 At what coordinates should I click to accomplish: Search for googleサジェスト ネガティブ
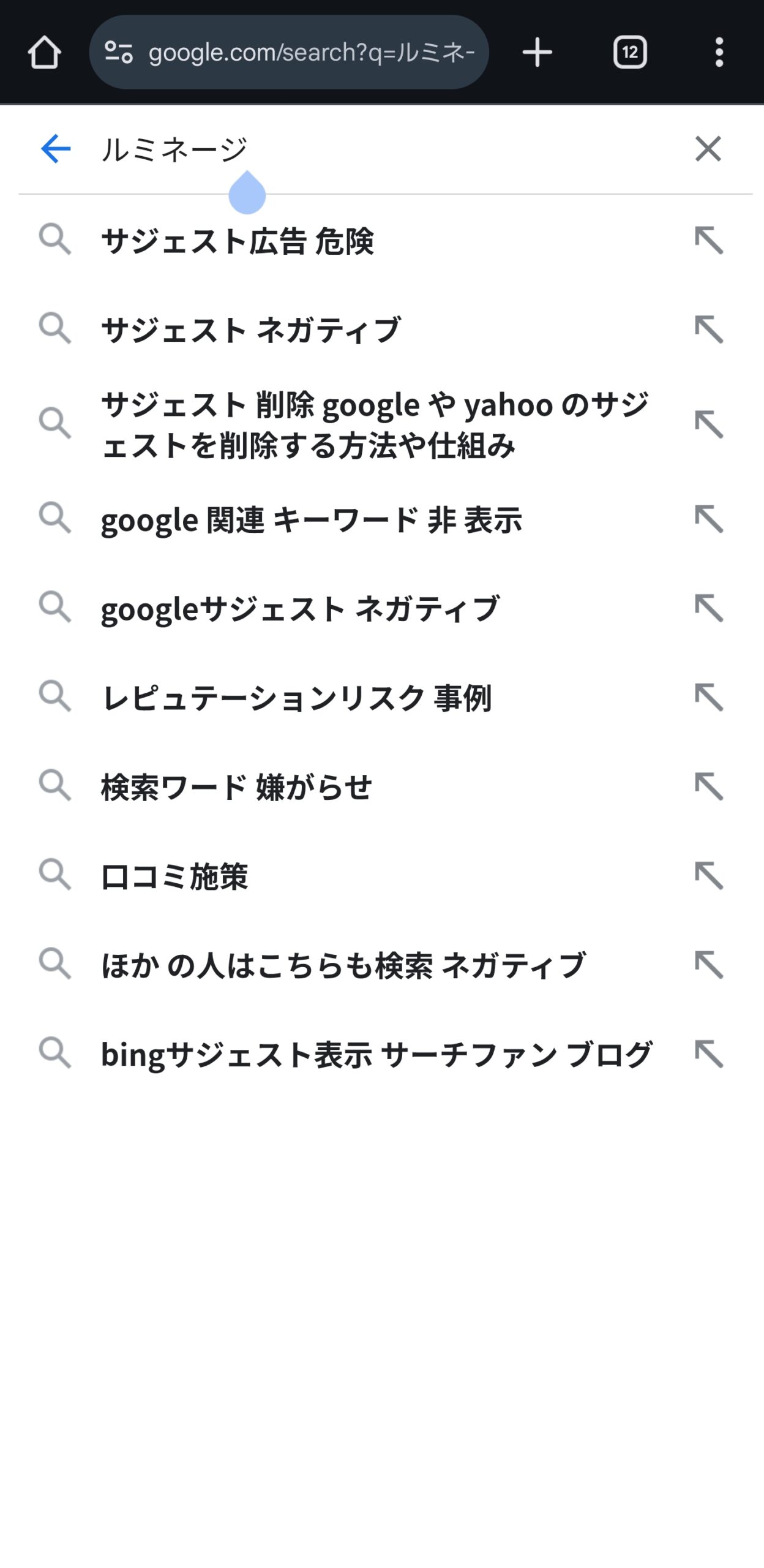pyautogui.click(x=300, y=608)
